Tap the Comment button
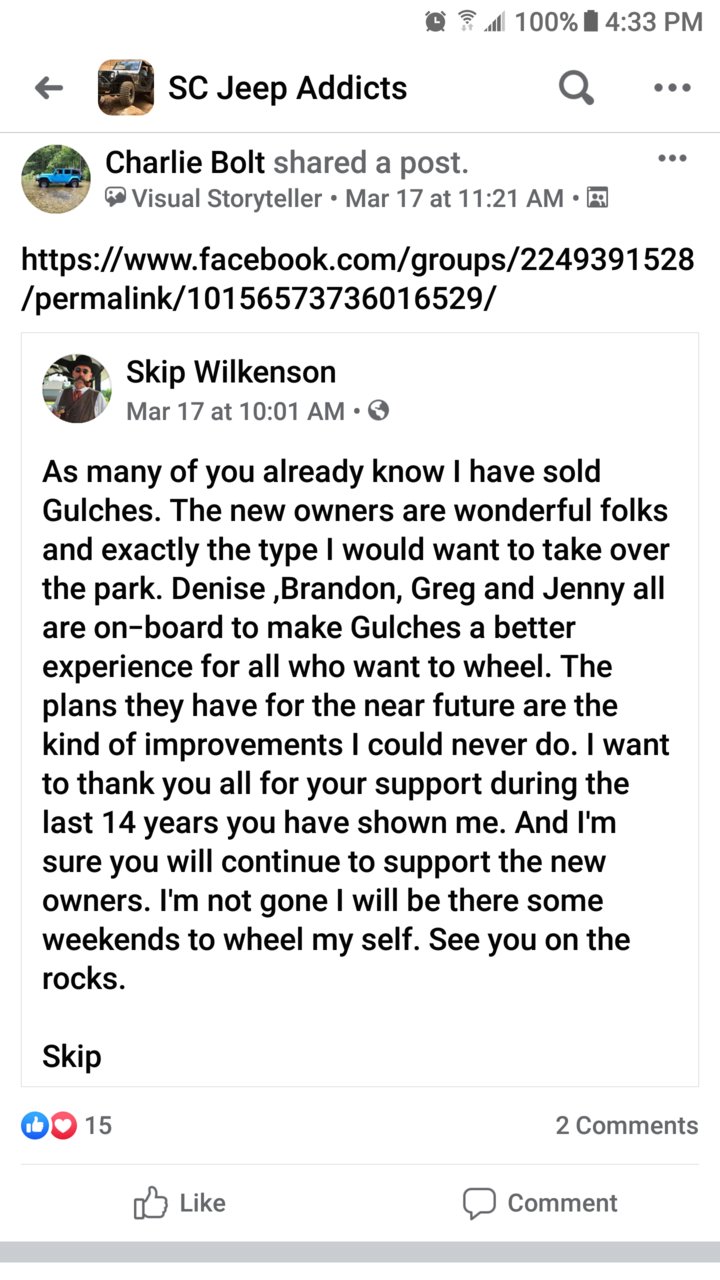Image resolution: width=720 pixels, height=1280 pixels. coord(540,1203)
